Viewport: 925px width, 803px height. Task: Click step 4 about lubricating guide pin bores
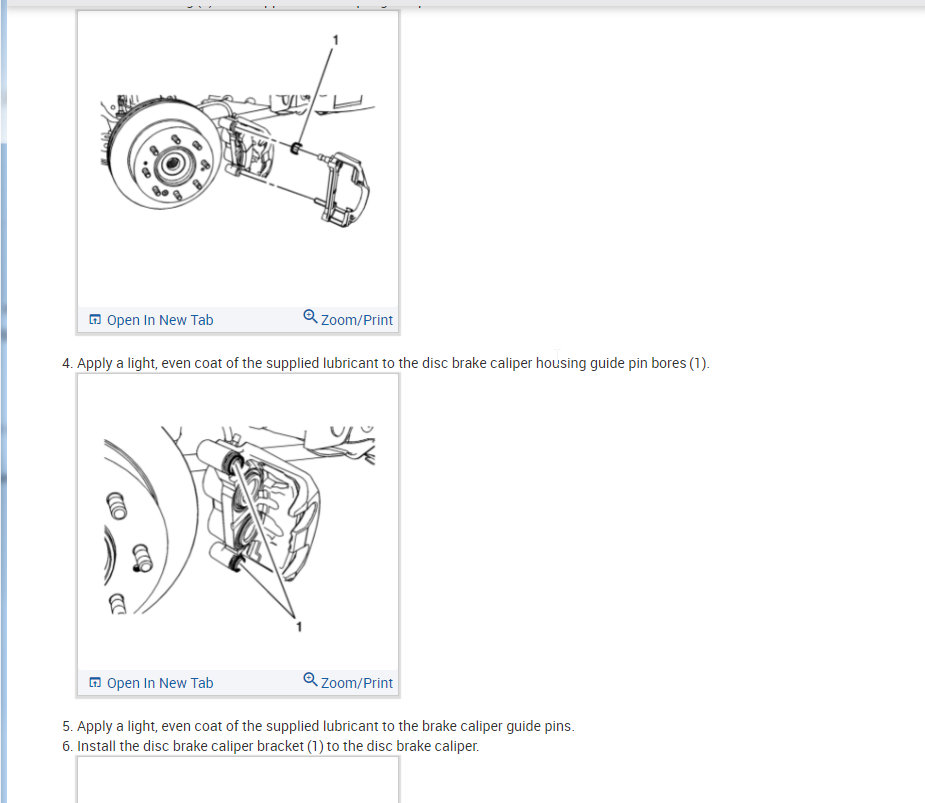click(386, 363)
